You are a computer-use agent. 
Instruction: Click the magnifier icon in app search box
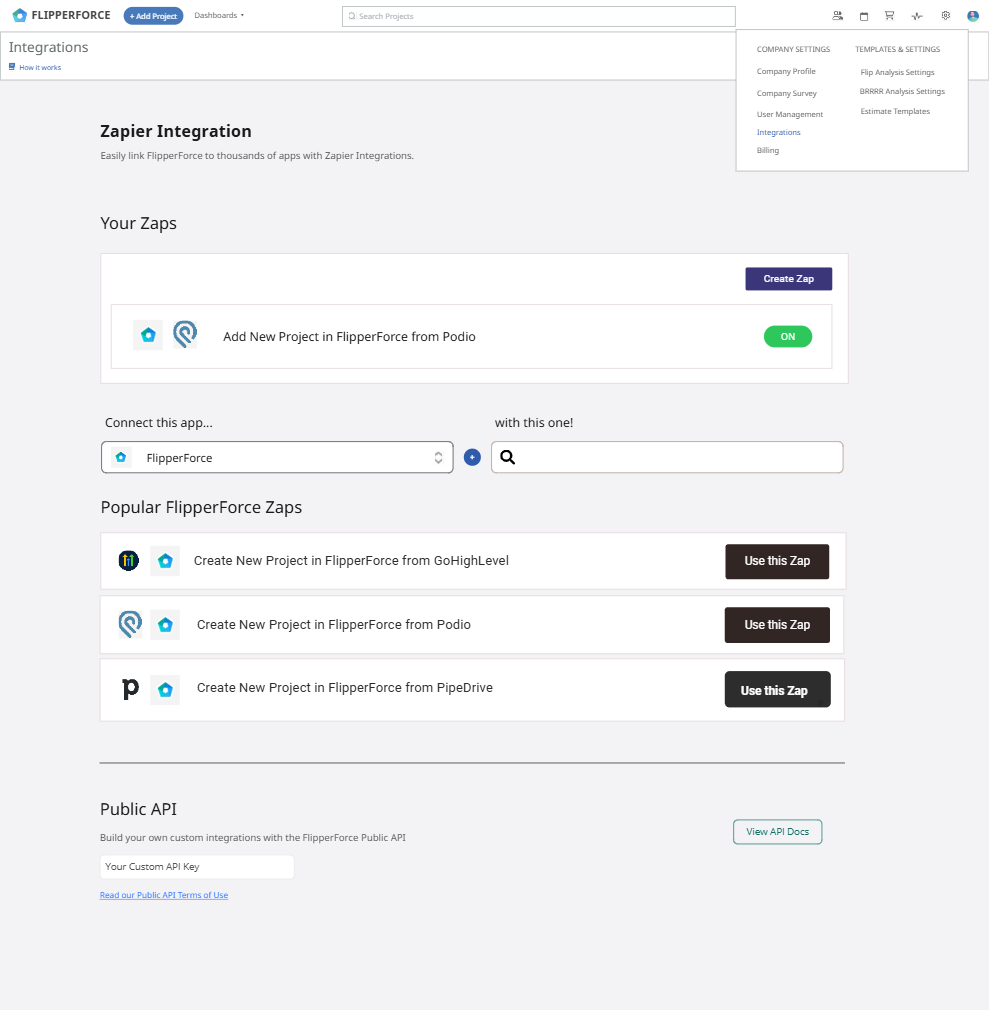point(508,457)
